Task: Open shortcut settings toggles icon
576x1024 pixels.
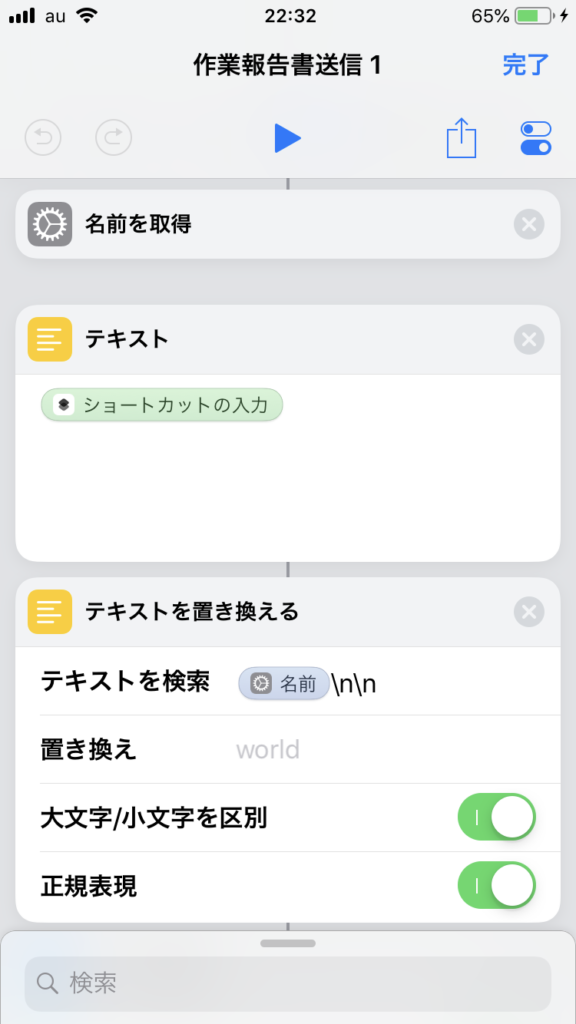Action: point(536,138)
